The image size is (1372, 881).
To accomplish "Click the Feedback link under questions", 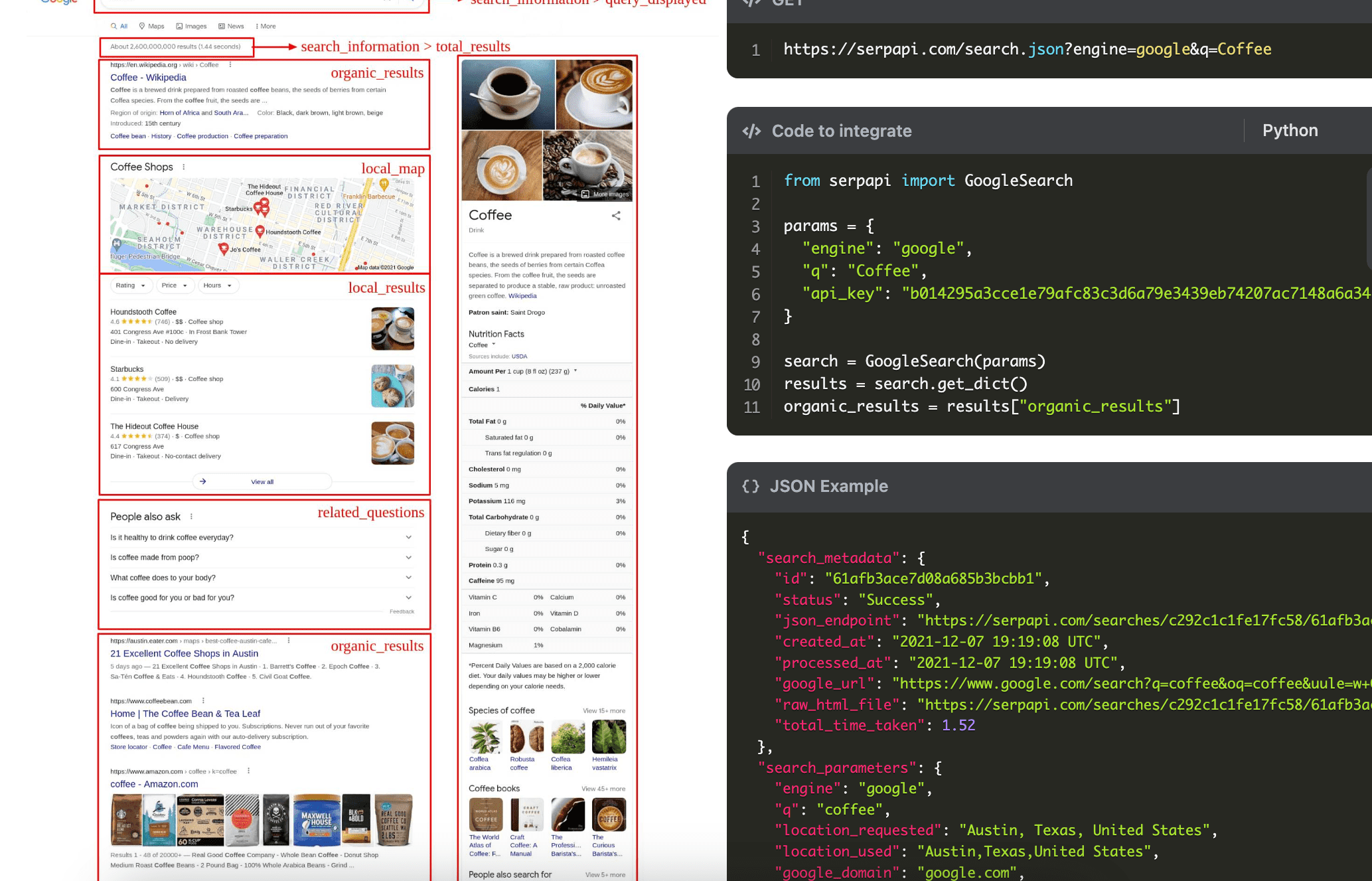I will click(402, 611).
